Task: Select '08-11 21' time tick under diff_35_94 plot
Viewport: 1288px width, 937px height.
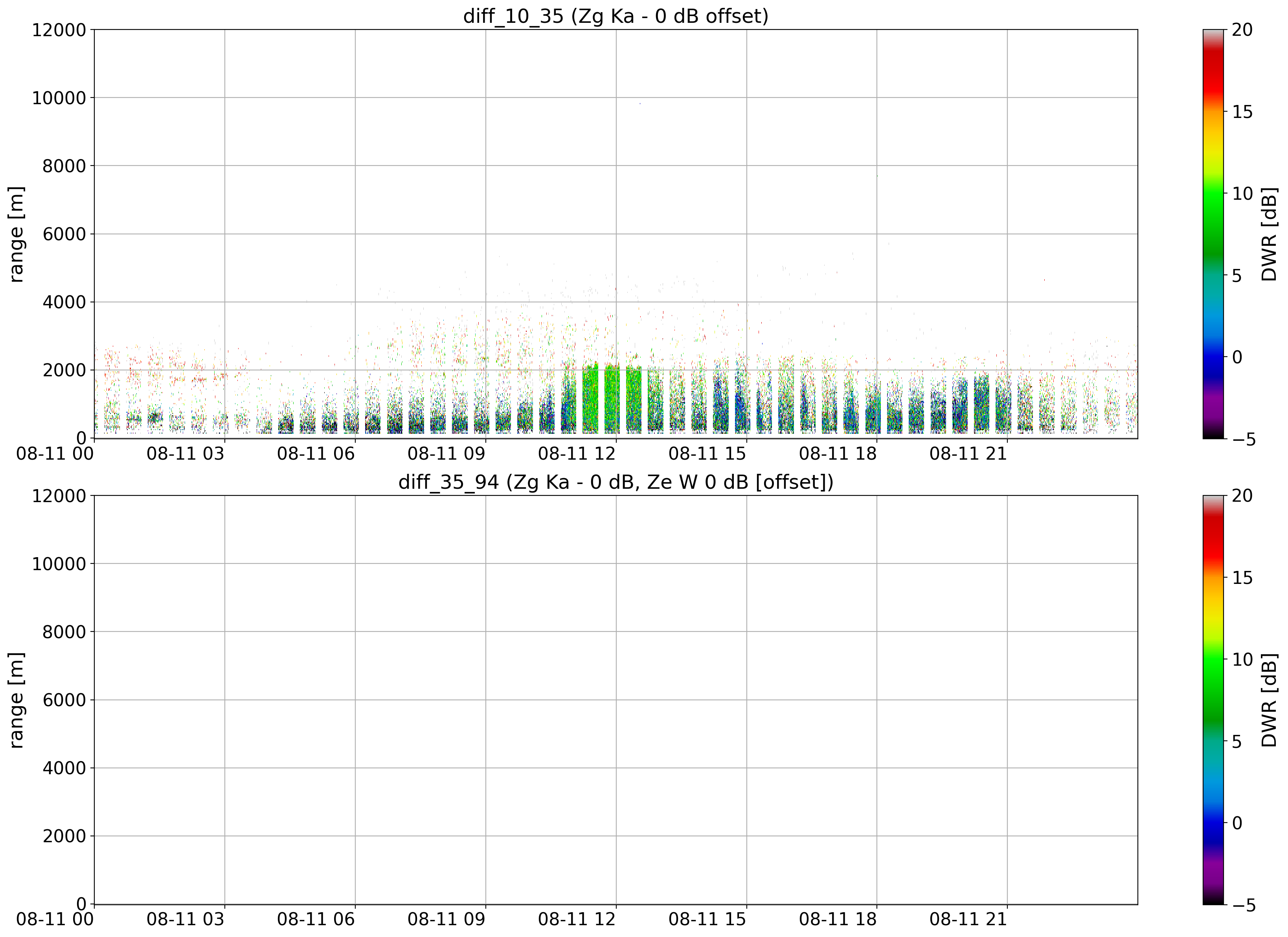Action: tap(968, 920)
